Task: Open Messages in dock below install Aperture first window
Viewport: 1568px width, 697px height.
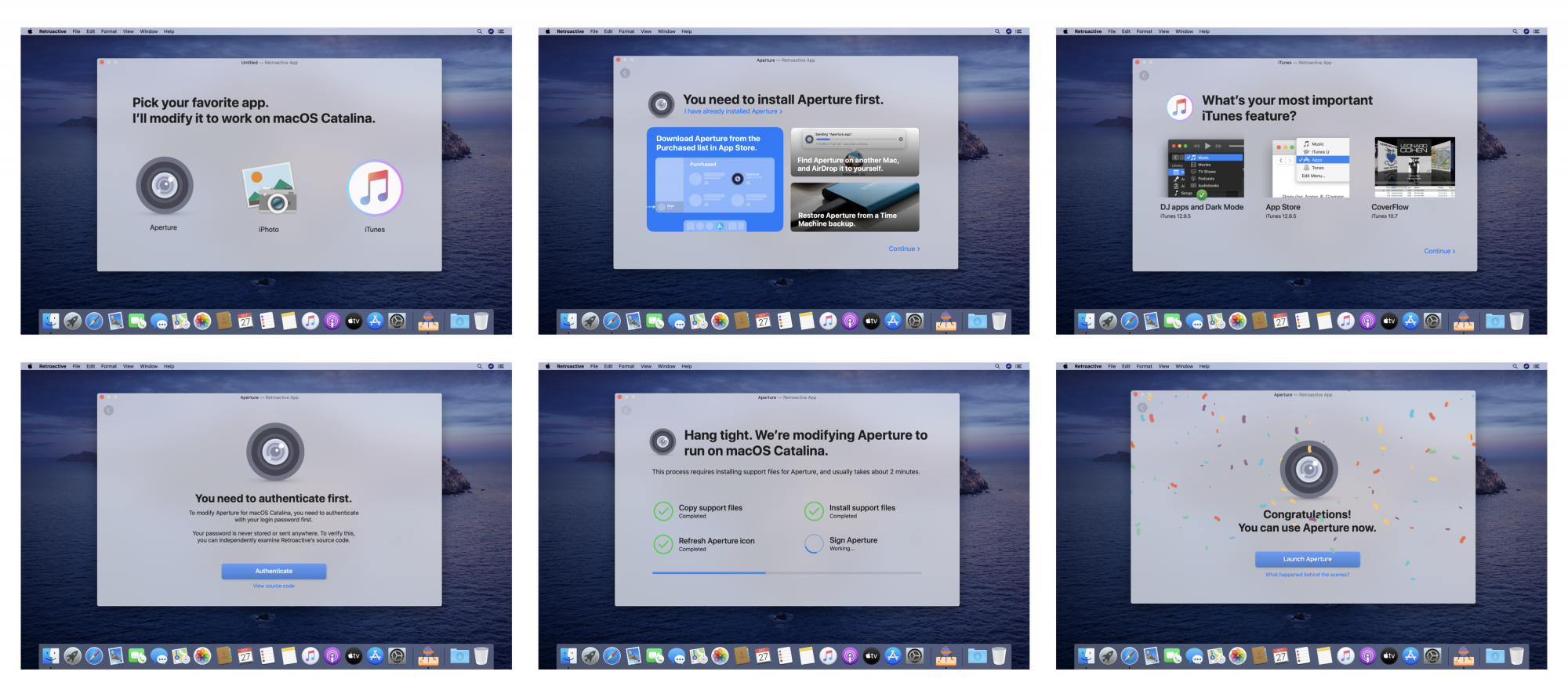Action: pos(676,321)
